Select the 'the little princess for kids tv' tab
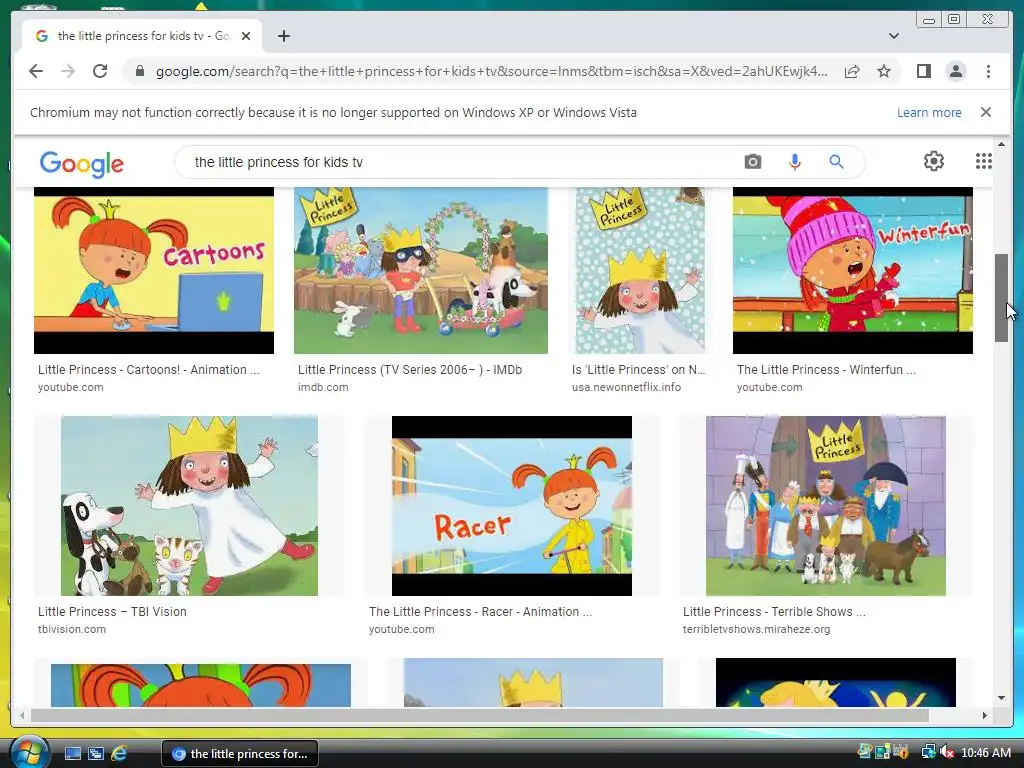The height and width of the screenshot is (768, 1024). pyautogui.click(x=142, y=36)
